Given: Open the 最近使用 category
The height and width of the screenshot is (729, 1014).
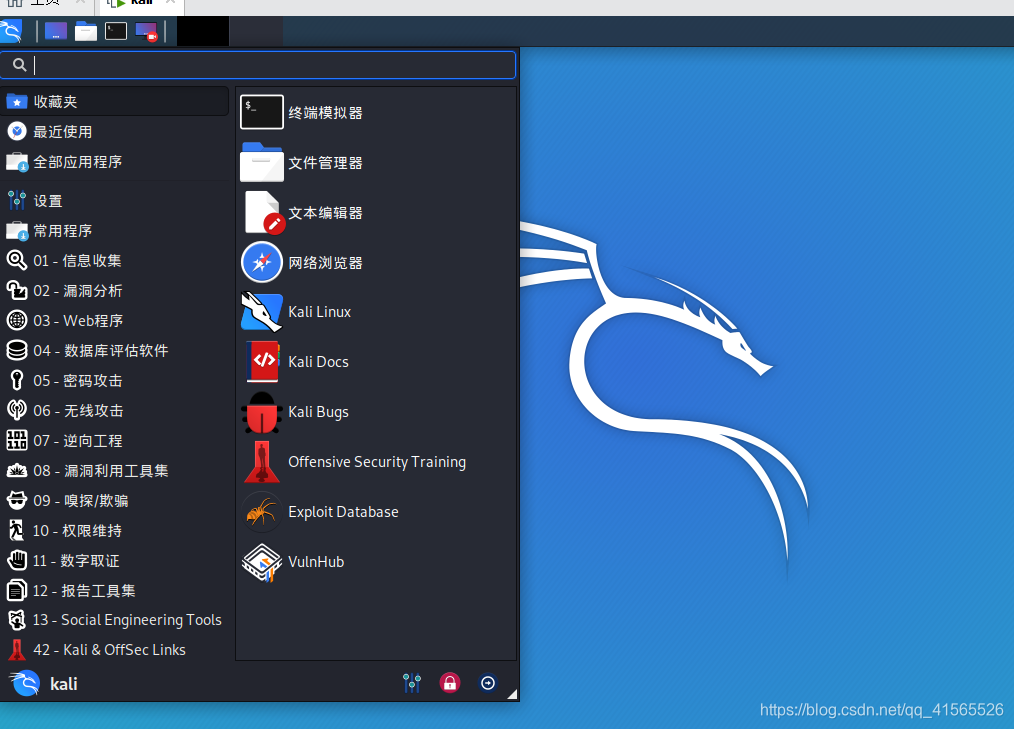Looking at the screenshot, I should click(x=114, y=132).
